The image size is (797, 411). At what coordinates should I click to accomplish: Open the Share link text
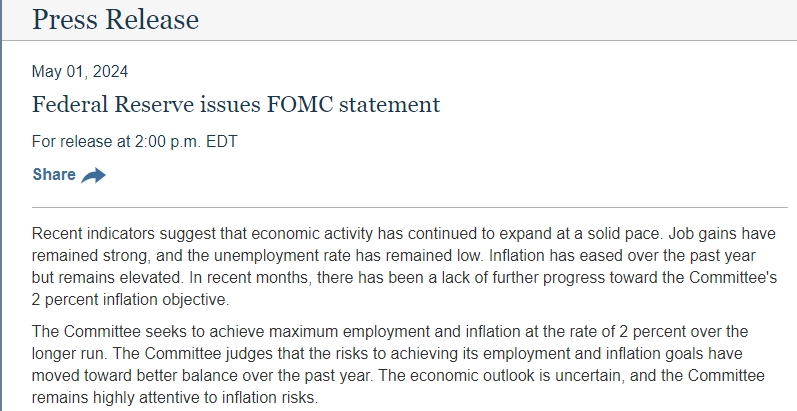tap(54, 175)
